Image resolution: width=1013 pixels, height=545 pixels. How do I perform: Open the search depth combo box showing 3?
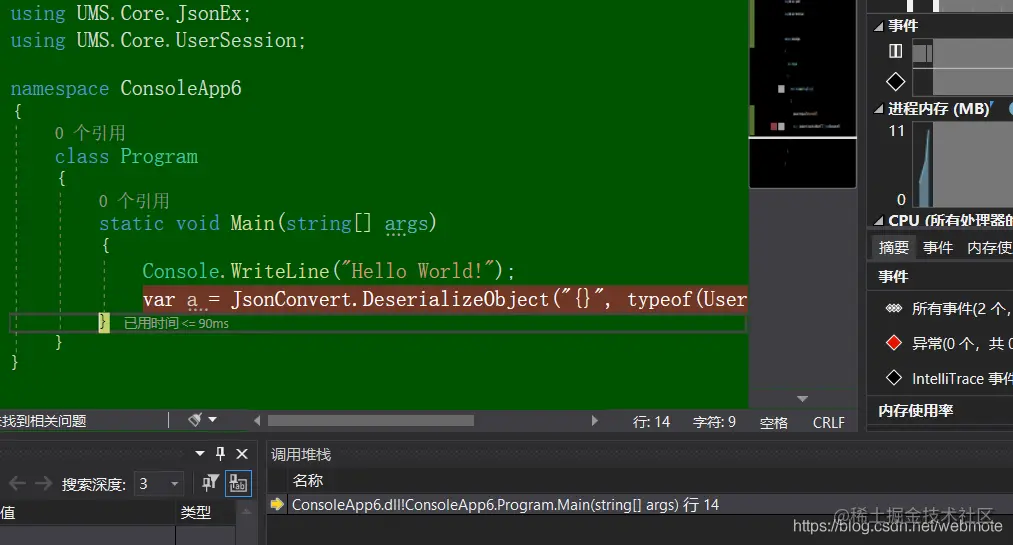pyautogui.click(x=158, y=484)
